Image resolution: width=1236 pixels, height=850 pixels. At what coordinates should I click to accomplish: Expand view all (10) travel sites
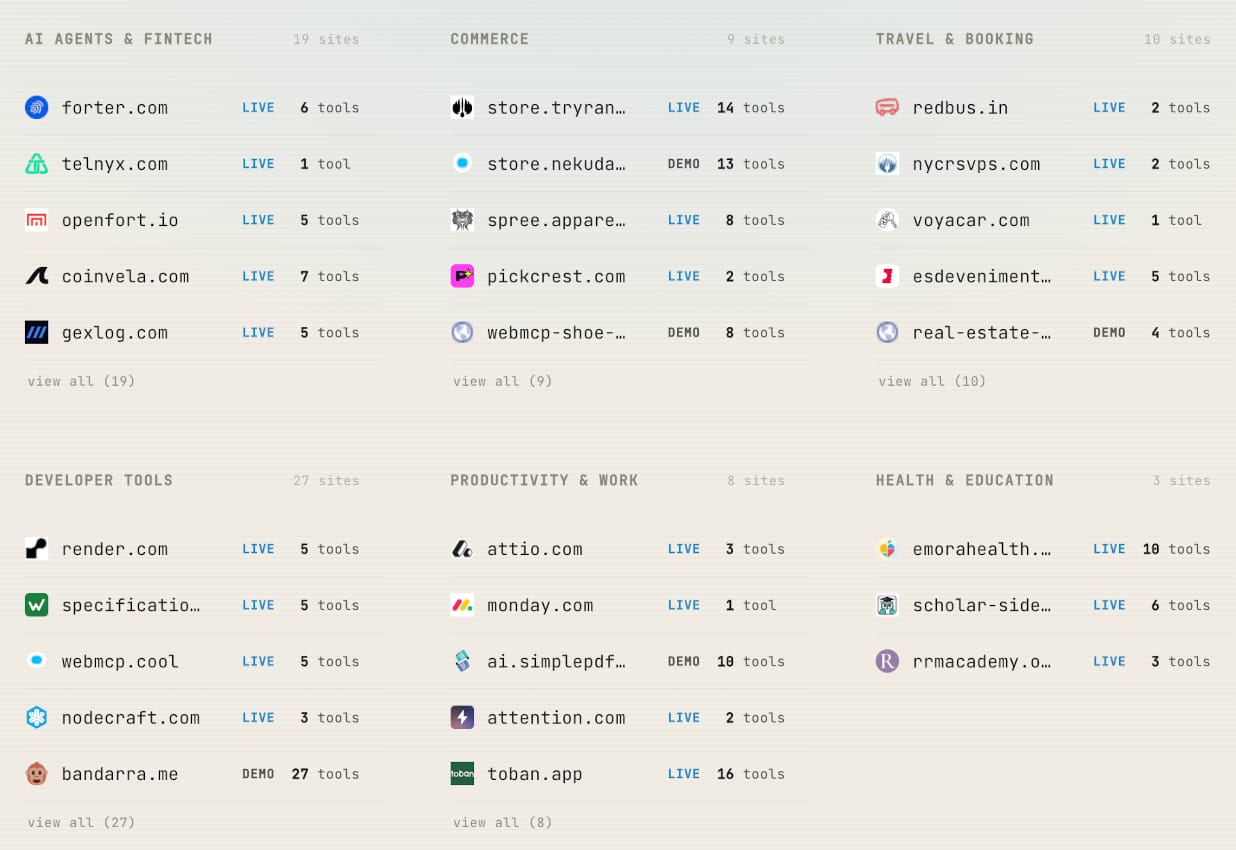(x=932, y=381)
